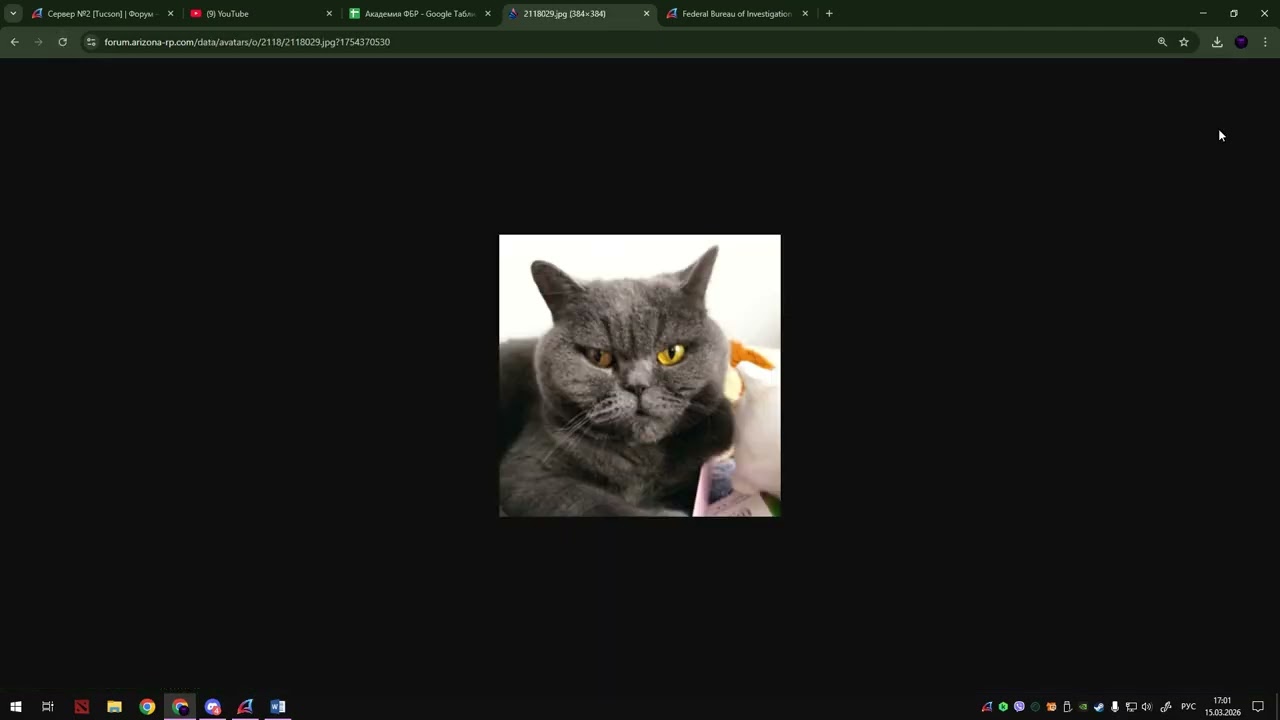Open the Windows Start menu
The width and height of the screenshot is (1280, 720).
tap(16, 707)
